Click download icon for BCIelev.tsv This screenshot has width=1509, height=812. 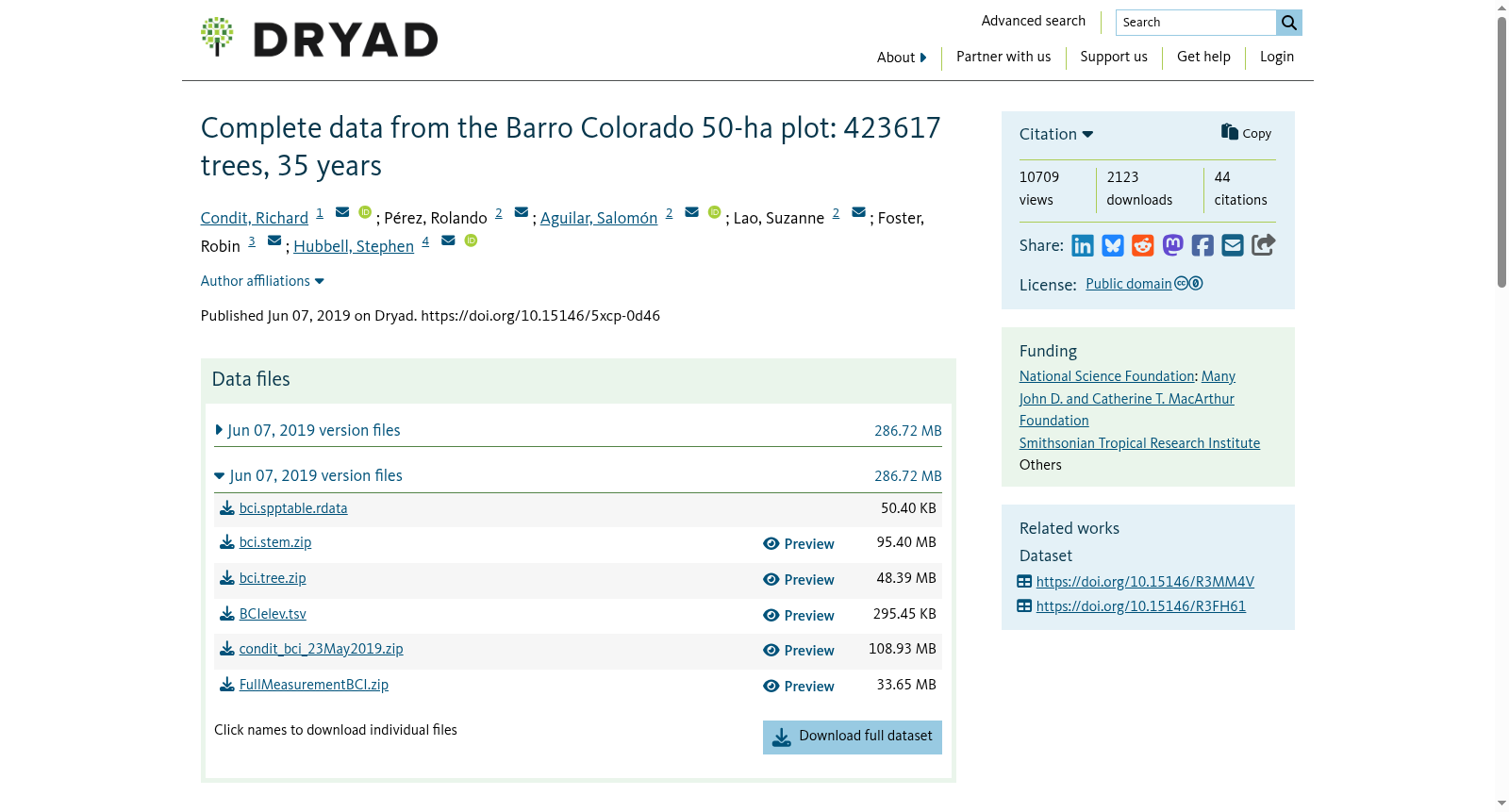pyautogui.click(x=227, y=614)
